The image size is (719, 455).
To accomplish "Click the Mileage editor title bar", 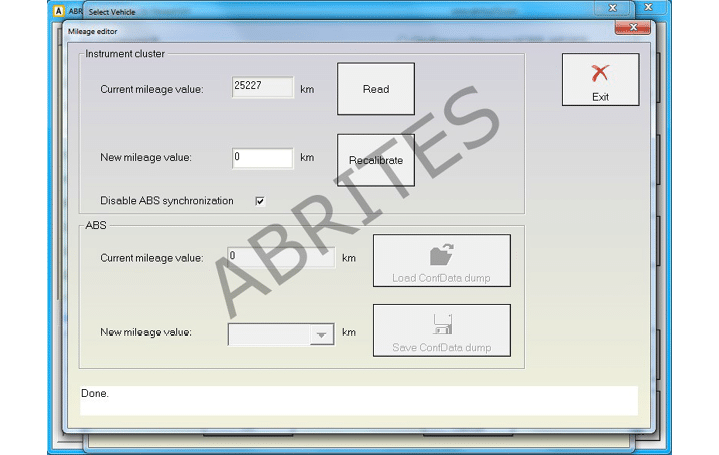I will pyautogui.click(x=300, y=31).
